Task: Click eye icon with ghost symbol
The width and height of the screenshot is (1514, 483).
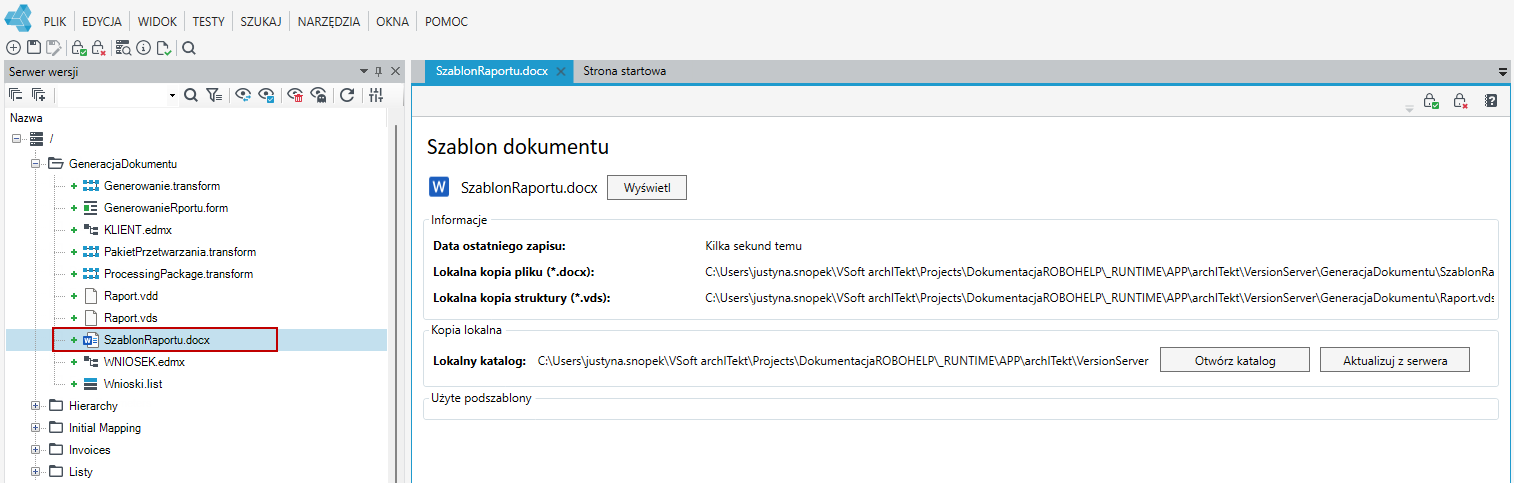Action: 319,95
